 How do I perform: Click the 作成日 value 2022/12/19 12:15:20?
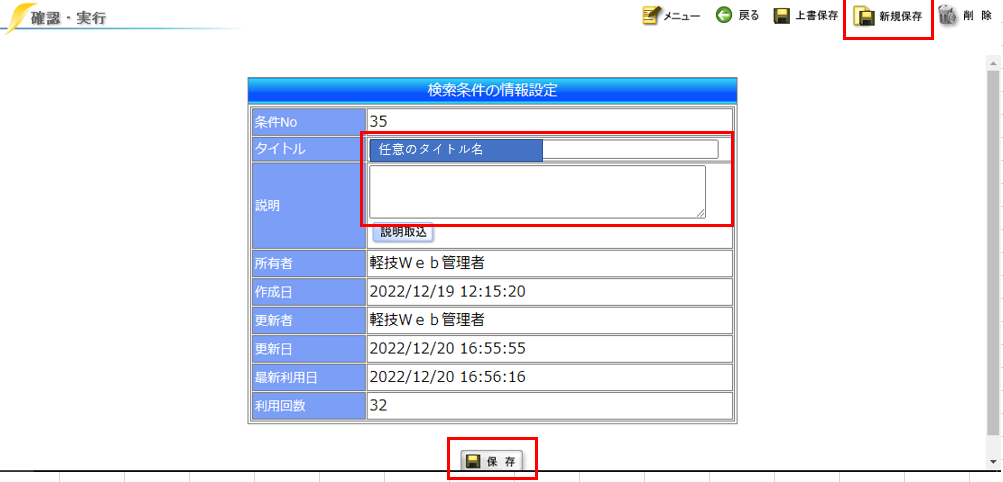click(448, 292)
